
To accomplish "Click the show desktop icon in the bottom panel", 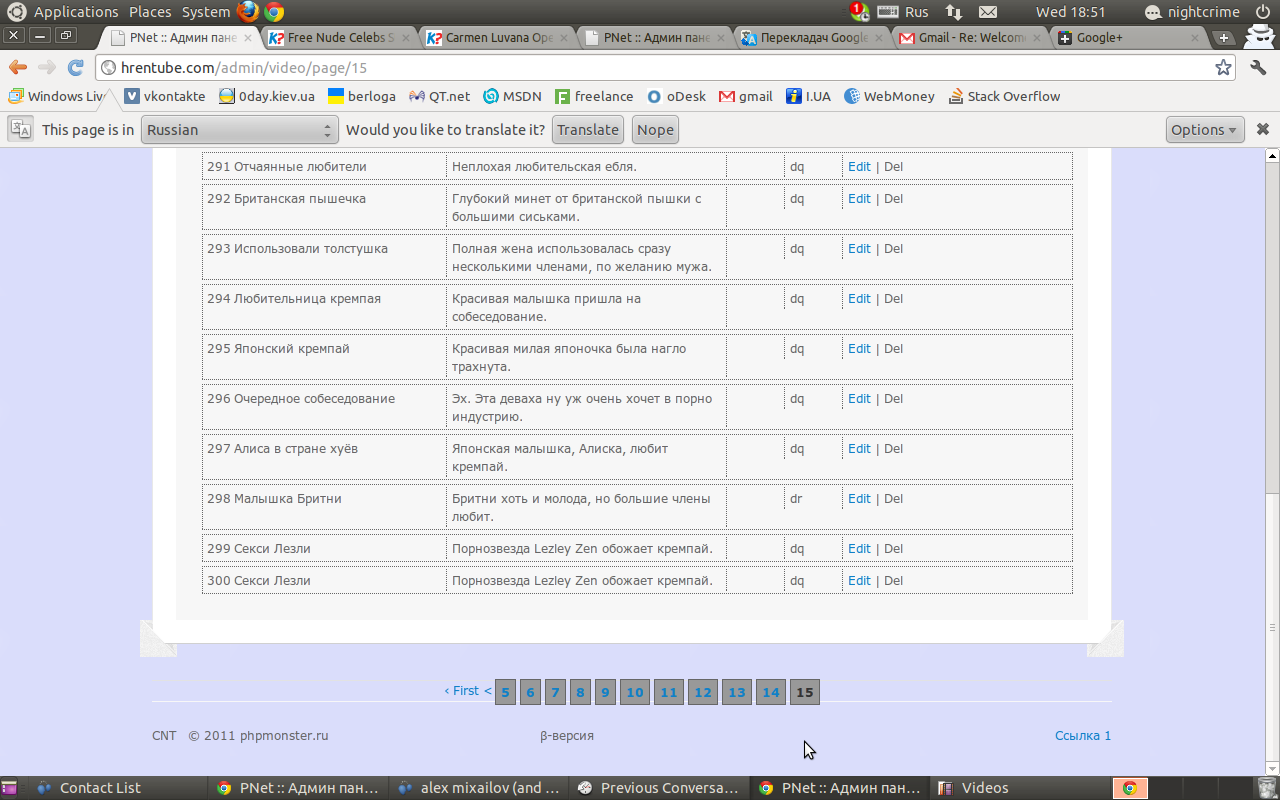I will 9,788.
